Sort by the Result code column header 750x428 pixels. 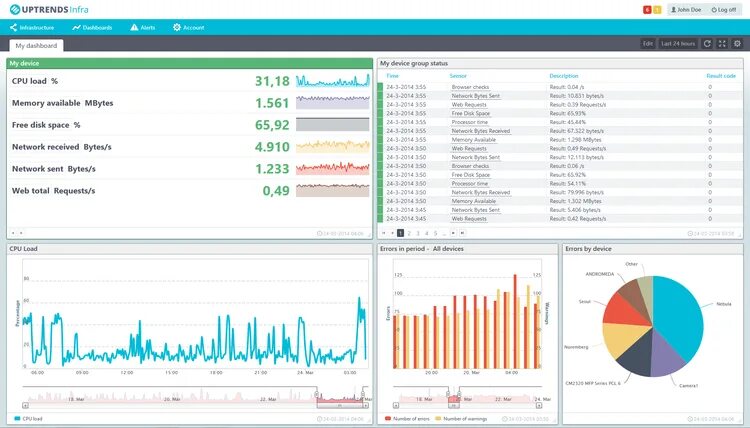721,76
